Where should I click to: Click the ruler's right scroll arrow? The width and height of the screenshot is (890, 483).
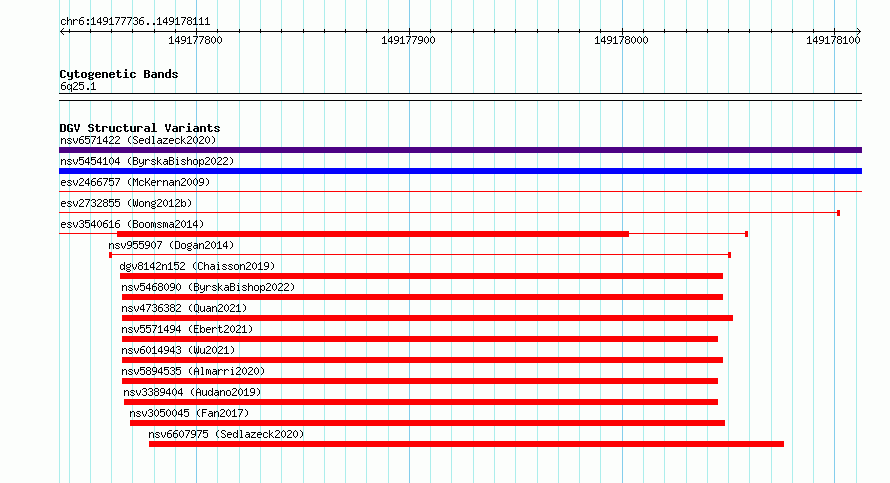tap(859, 31)
